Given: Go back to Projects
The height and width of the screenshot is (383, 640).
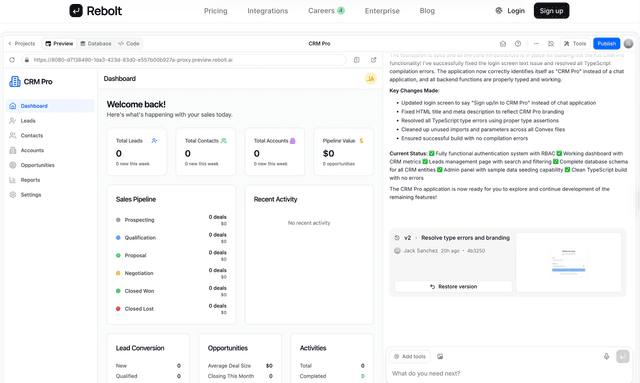Looking at the screenshot, I should pos(22,43).
